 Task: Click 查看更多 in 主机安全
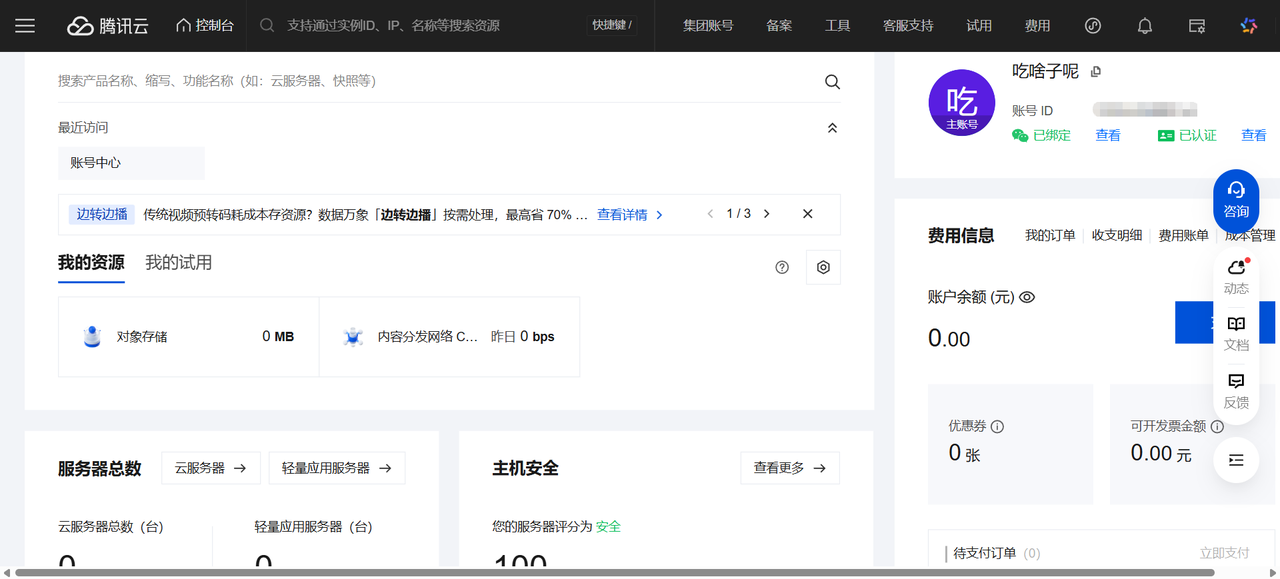coord(790,468)
